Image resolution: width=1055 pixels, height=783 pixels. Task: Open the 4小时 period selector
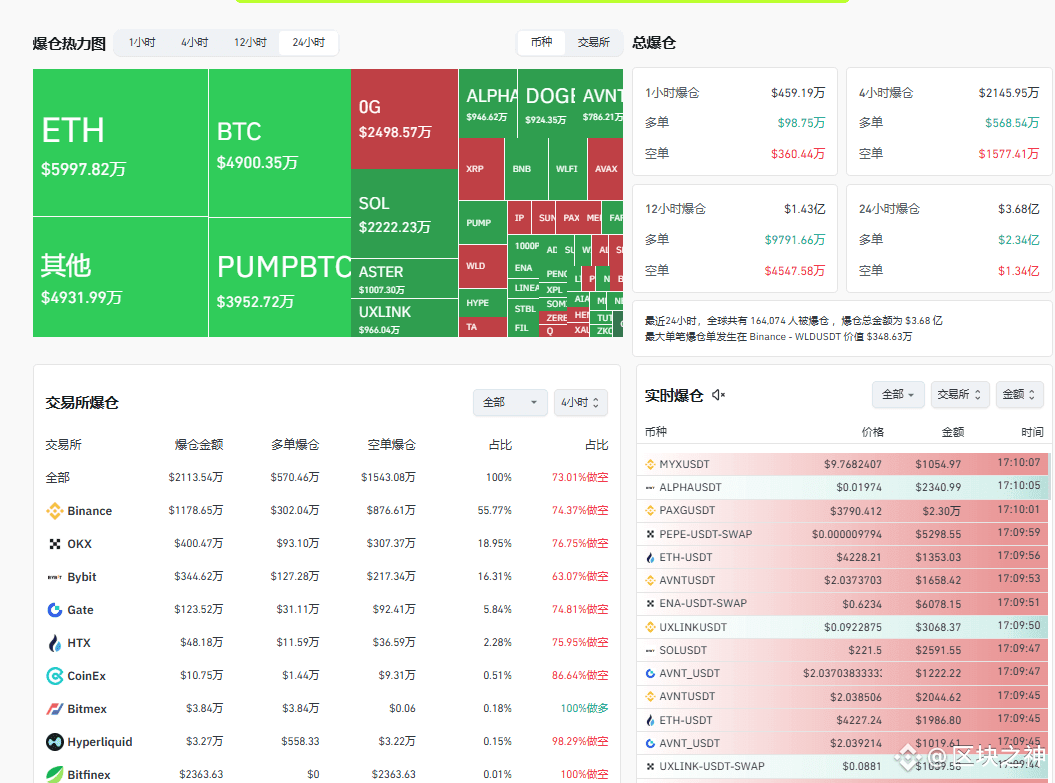coord(581,402)
